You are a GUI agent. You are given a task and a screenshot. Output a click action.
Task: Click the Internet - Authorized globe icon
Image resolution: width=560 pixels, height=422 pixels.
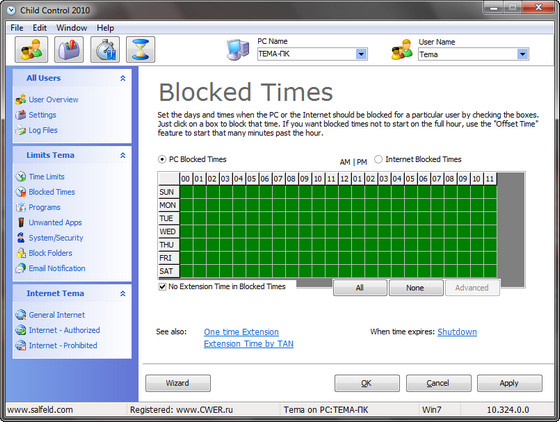coord(21,330)
